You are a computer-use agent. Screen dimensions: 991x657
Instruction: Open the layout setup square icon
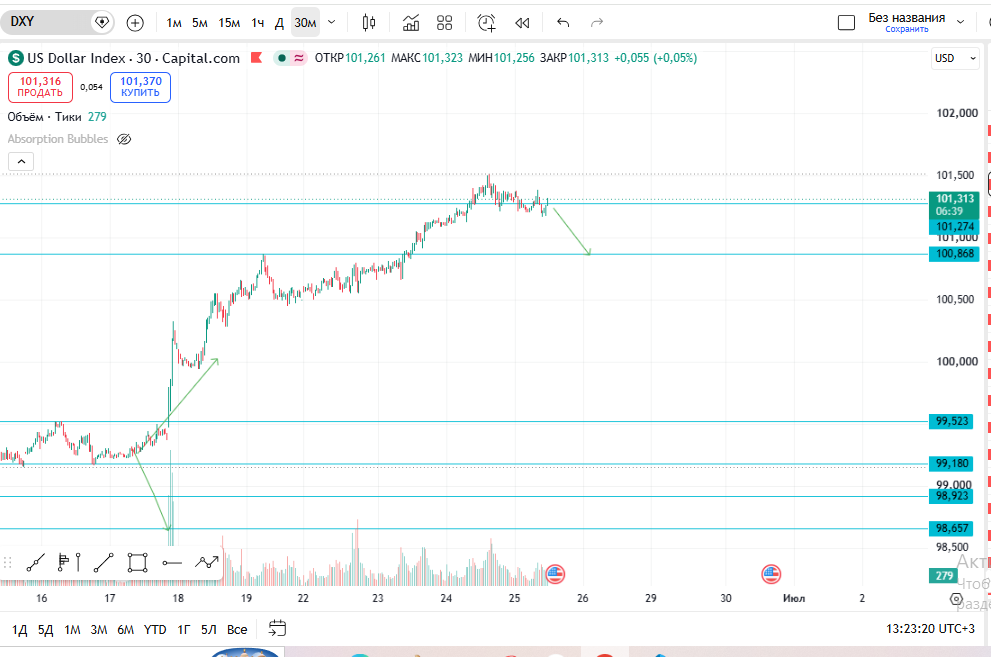[x=846, y=23]
